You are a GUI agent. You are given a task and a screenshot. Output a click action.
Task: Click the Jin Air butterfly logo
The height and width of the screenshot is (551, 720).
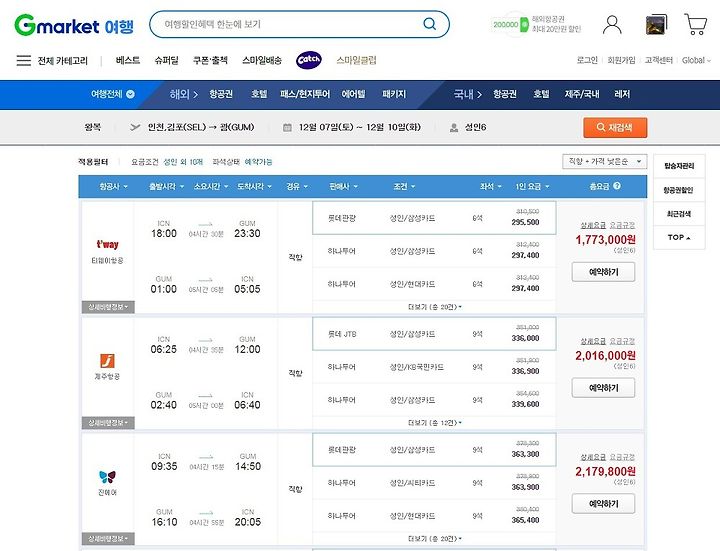(x=107, y=477)
